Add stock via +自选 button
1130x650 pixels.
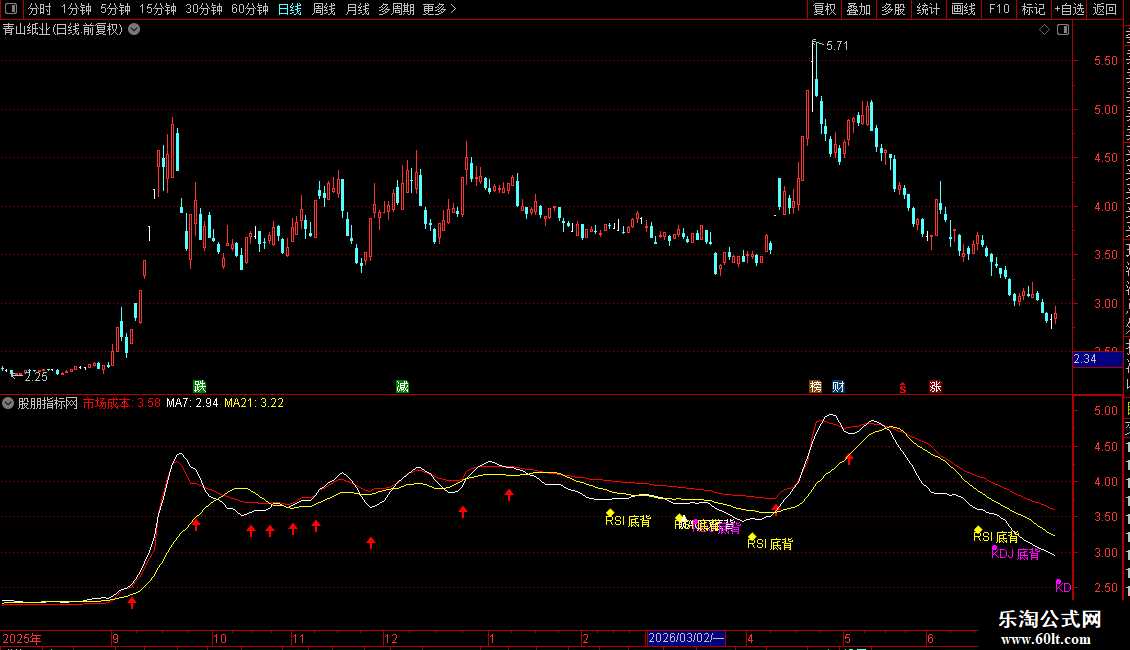tap(1069, 9)
